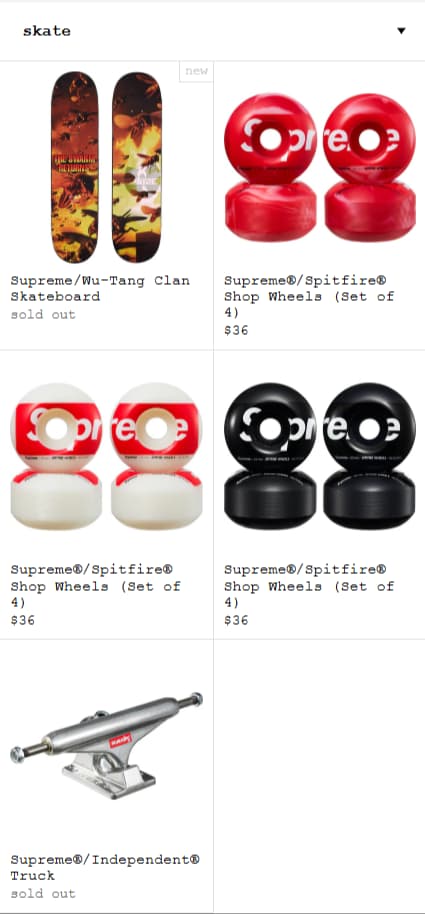Screen dimensions: 425x914
Task: Click the $36 price under red wheels
Action: coord(236,331)
